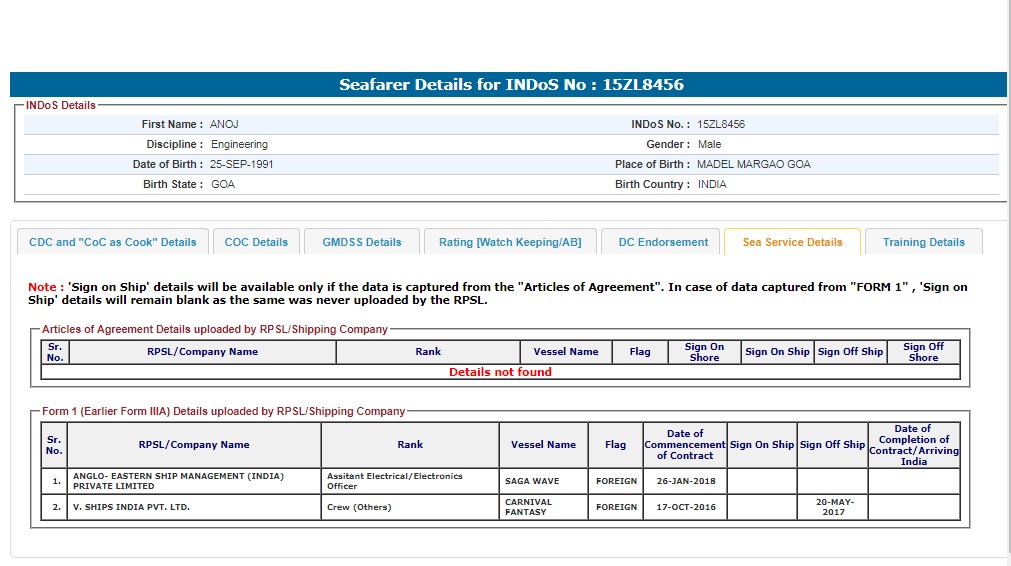The image size is (1011, 566).
Task: Click the Date of Commencement of Contract column header
Action: [x=684, y=445]
